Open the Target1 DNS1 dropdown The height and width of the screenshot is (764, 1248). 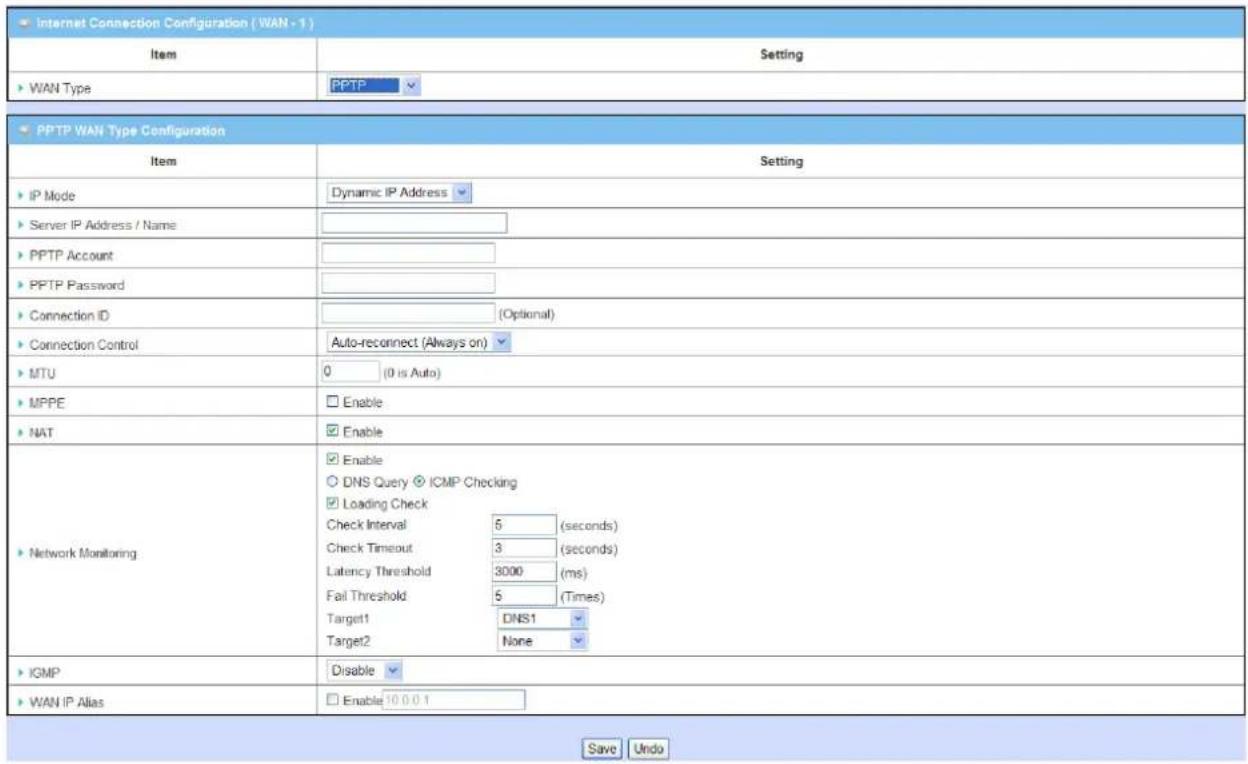(541, 619)
